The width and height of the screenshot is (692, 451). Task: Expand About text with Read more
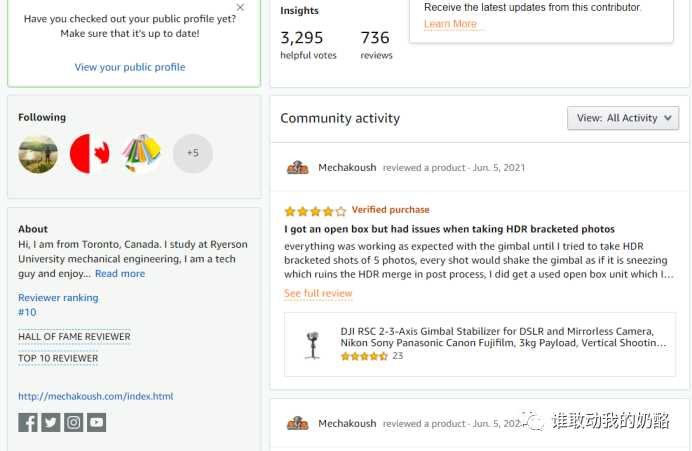click(x=120, y=274)
